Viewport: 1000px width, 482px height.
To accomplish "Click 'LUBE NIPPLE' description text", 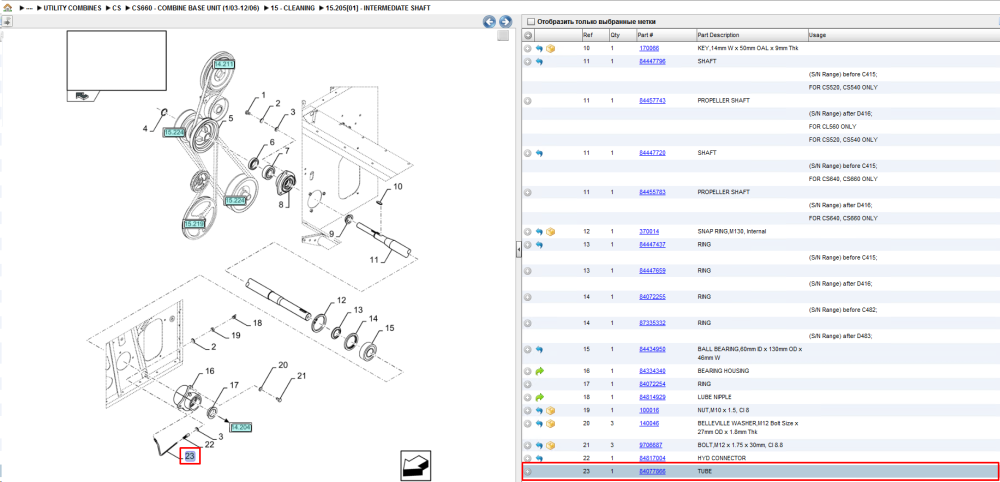I will [x=716, y=397].
